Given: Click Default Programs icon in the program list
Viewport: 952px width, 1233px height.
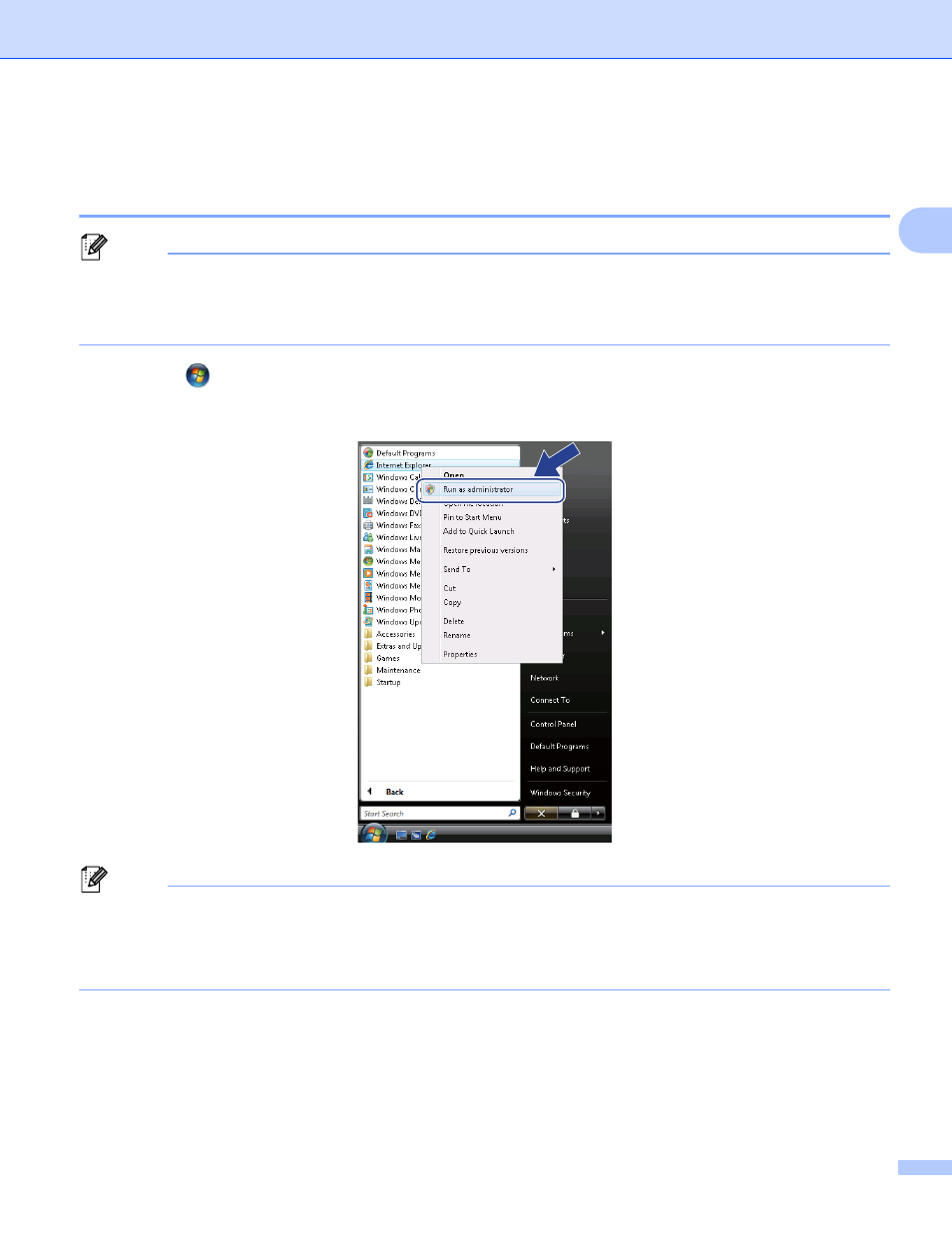Looking at the screenshot, I should (368, 453).
